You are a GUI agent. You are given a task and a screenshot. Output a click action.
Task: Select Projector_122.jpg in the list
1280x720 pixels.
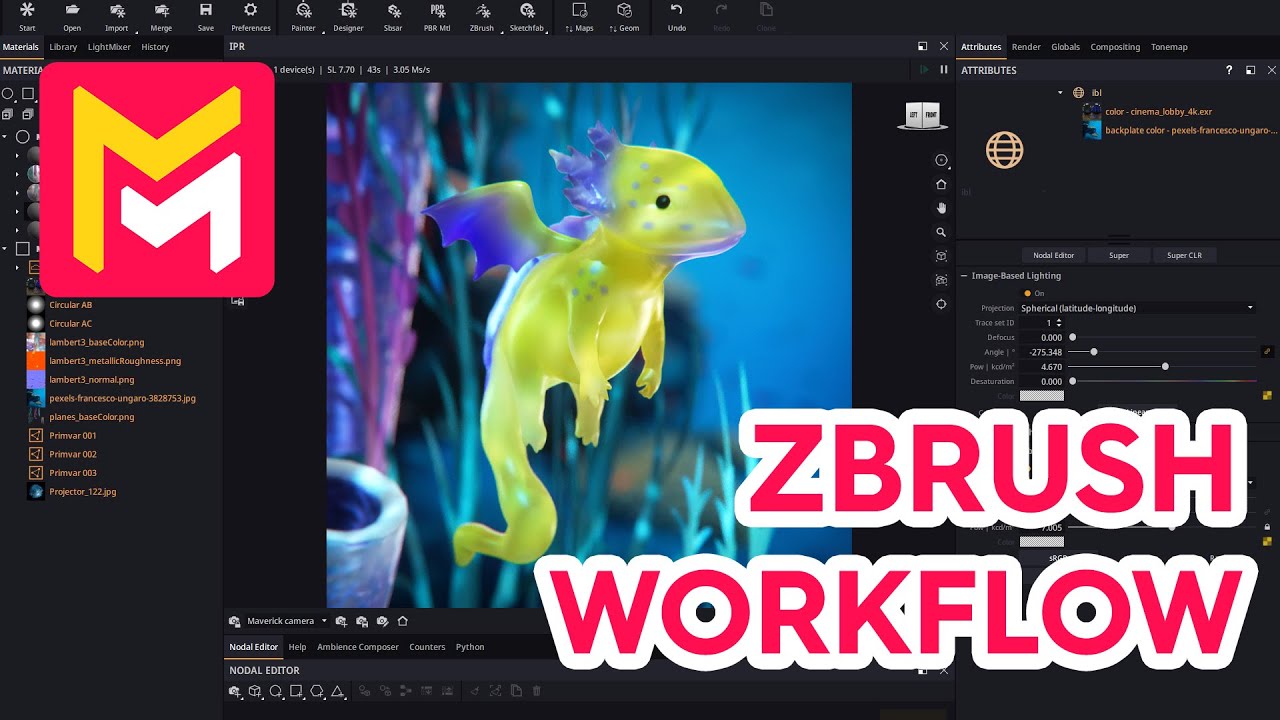pyautogui.click(x=83, y=492)
